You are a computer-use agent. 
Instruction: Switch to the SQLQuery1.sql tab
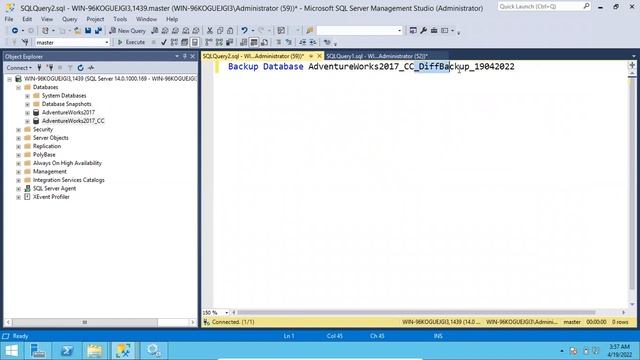tap(376, 56)
